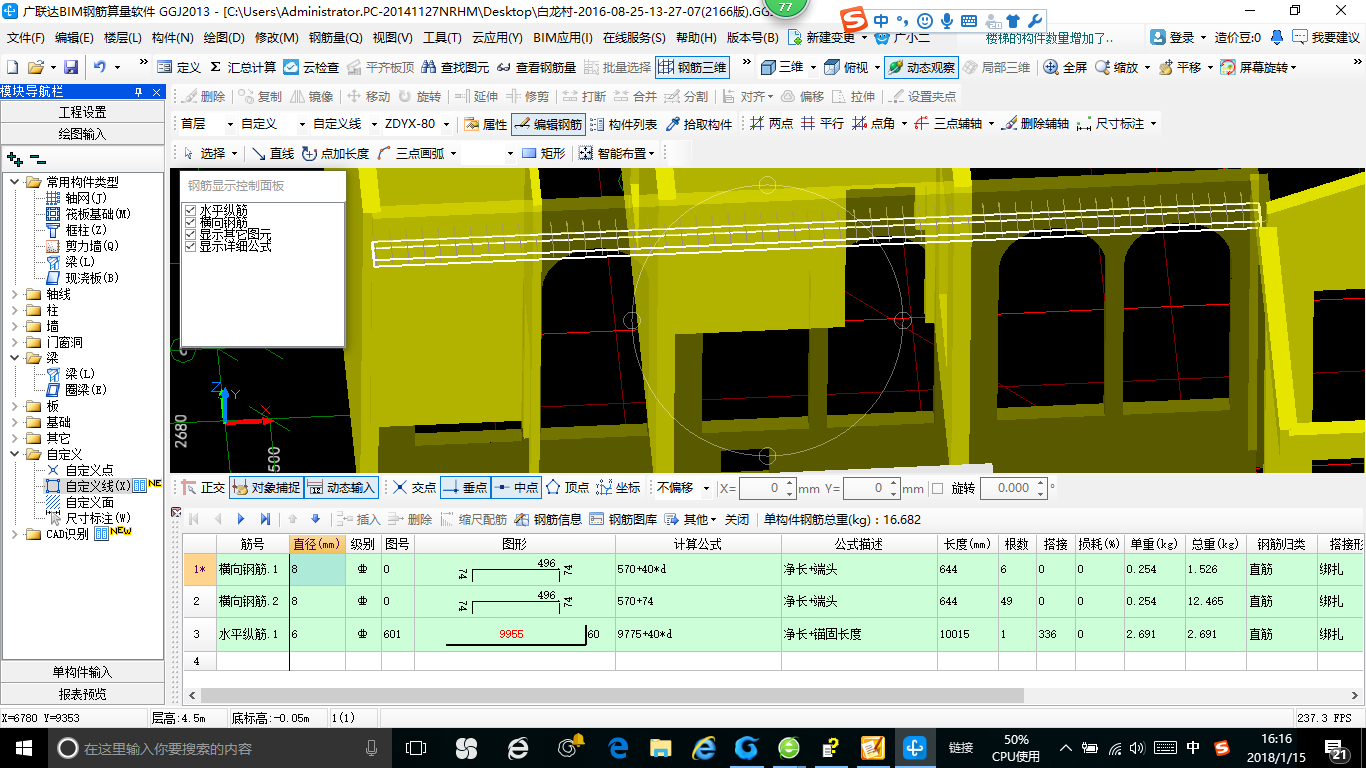Select 移动 move tool
Screen dimensions: 1366x768
pos(369,96)
